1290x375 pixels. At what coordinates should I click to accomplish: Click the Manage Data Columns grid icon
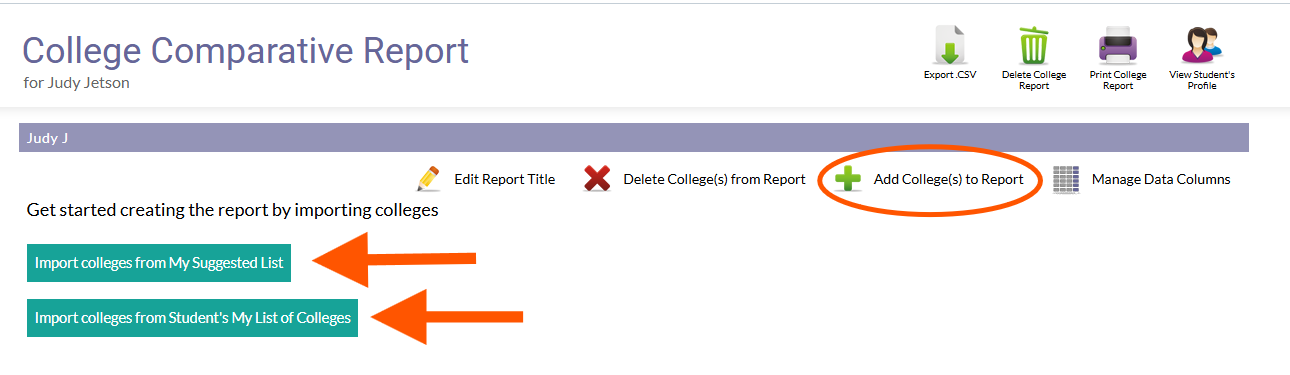tap(1066, 180)
